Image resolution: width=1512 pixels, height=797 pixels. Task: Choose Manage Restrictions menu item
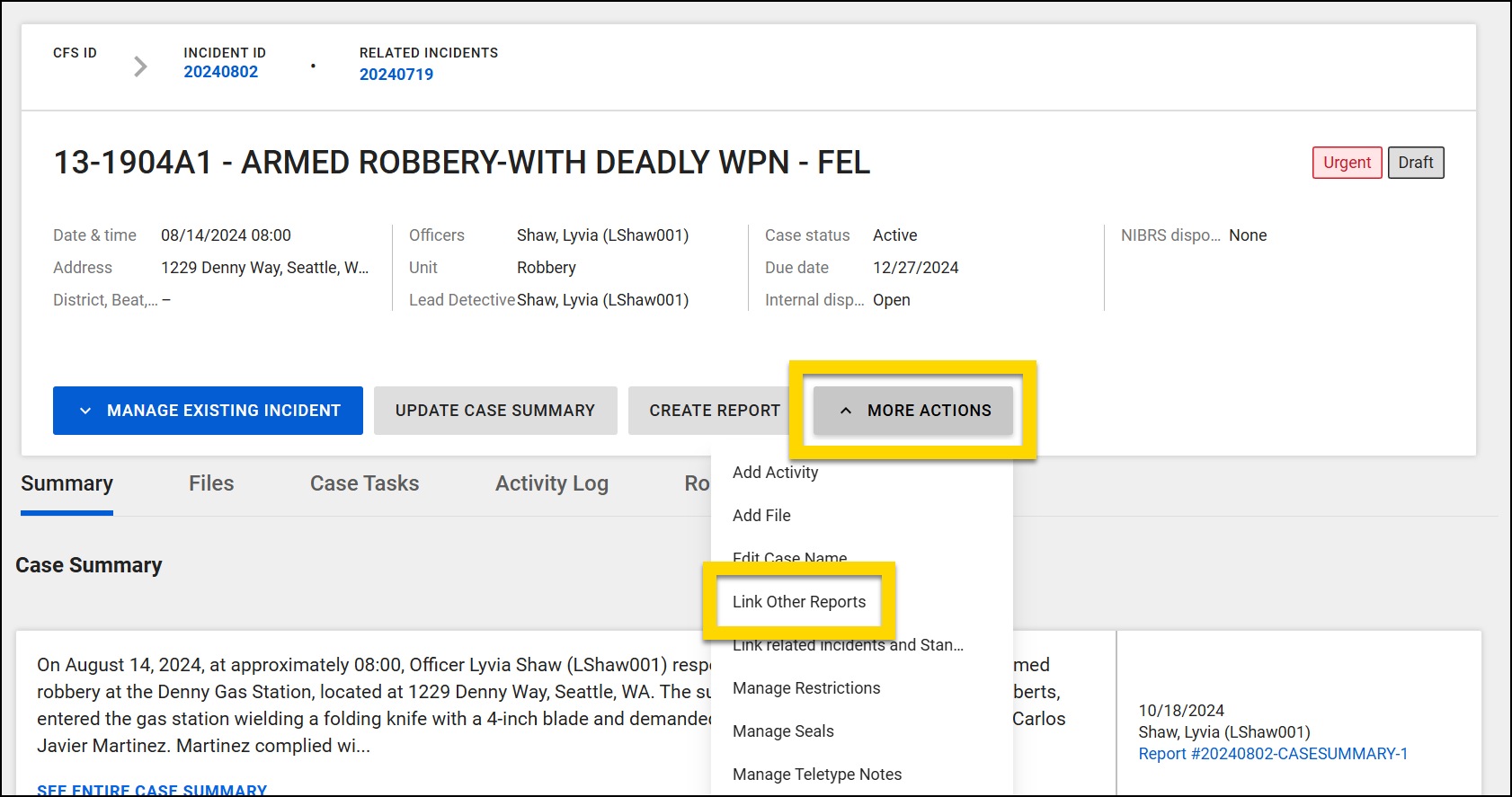tap(861, 688)
